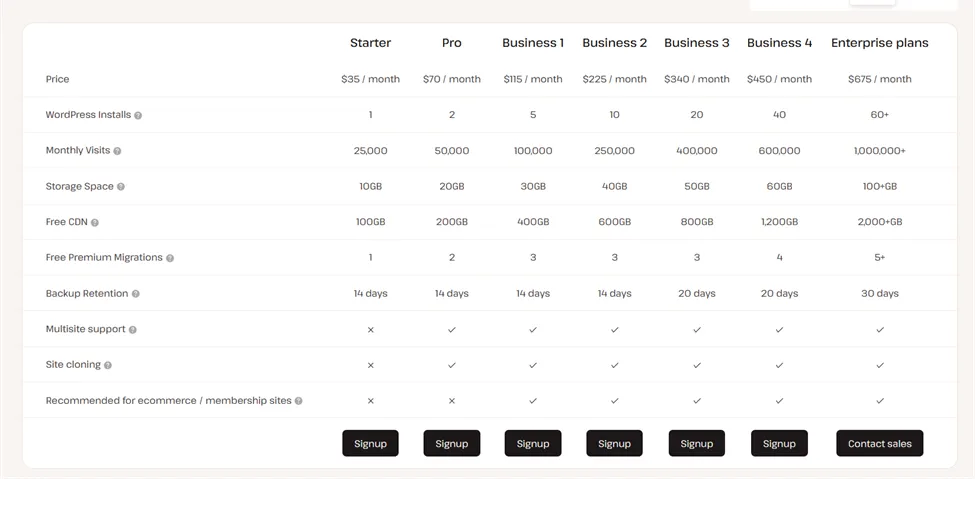Click the Free Premium Migrations label
Image resolution: width=975 pixels, height=515 pixels.
point(104,258)
